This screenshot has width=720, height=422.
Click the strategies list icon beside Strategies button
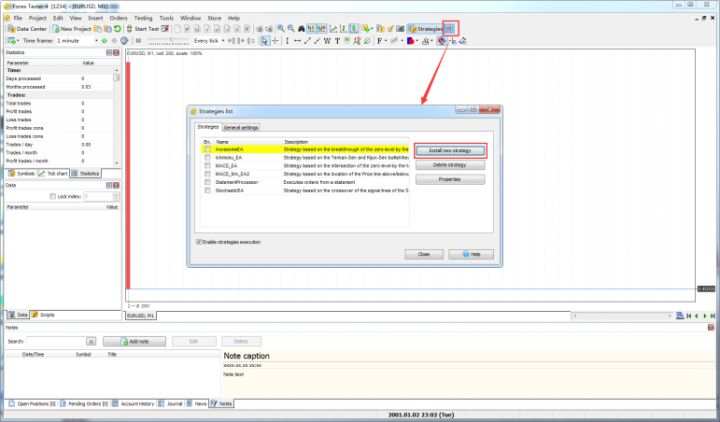coord(450,29)
